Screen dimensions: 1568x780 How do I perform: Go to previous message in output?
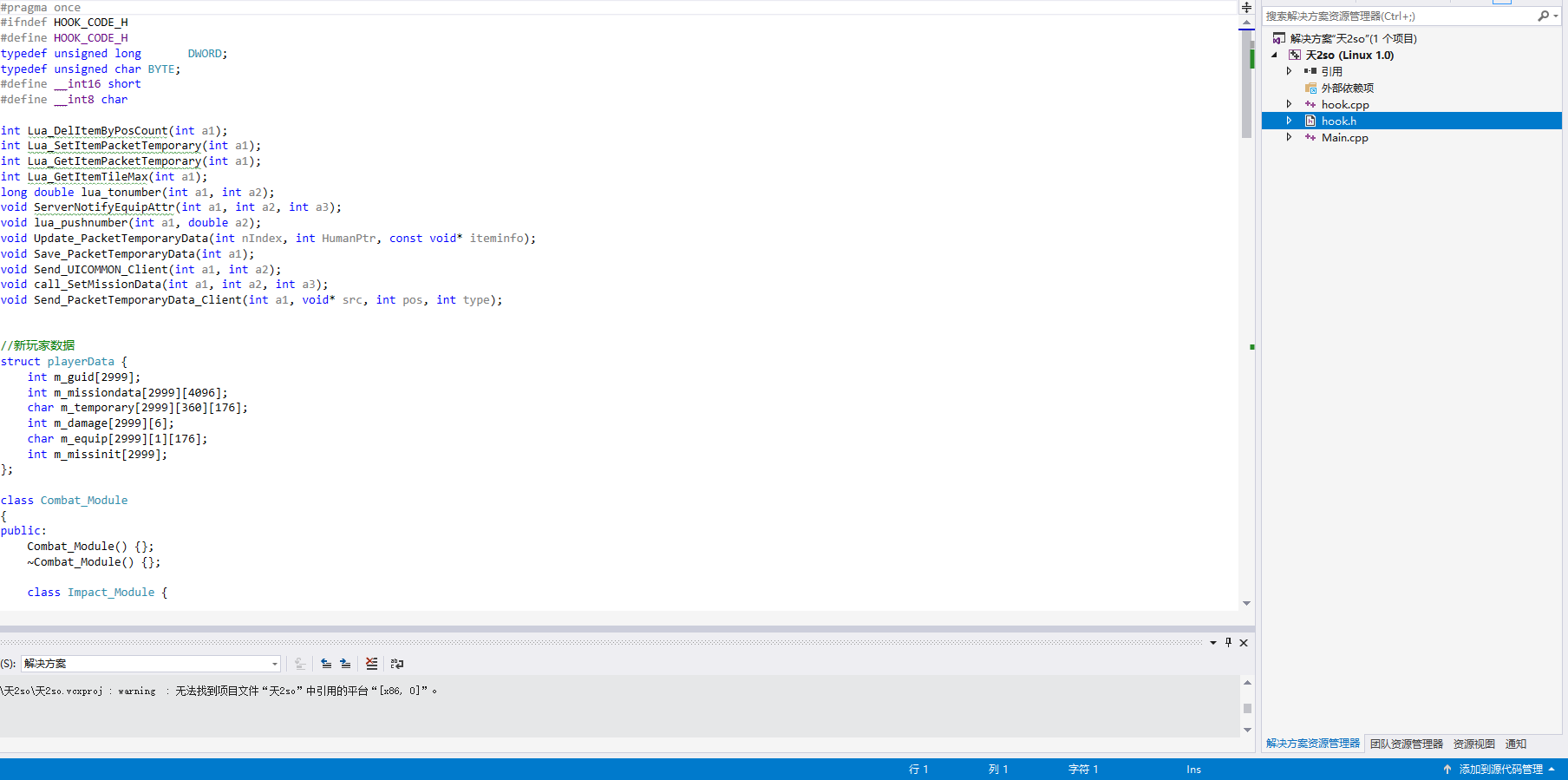(x=326, y=664)
